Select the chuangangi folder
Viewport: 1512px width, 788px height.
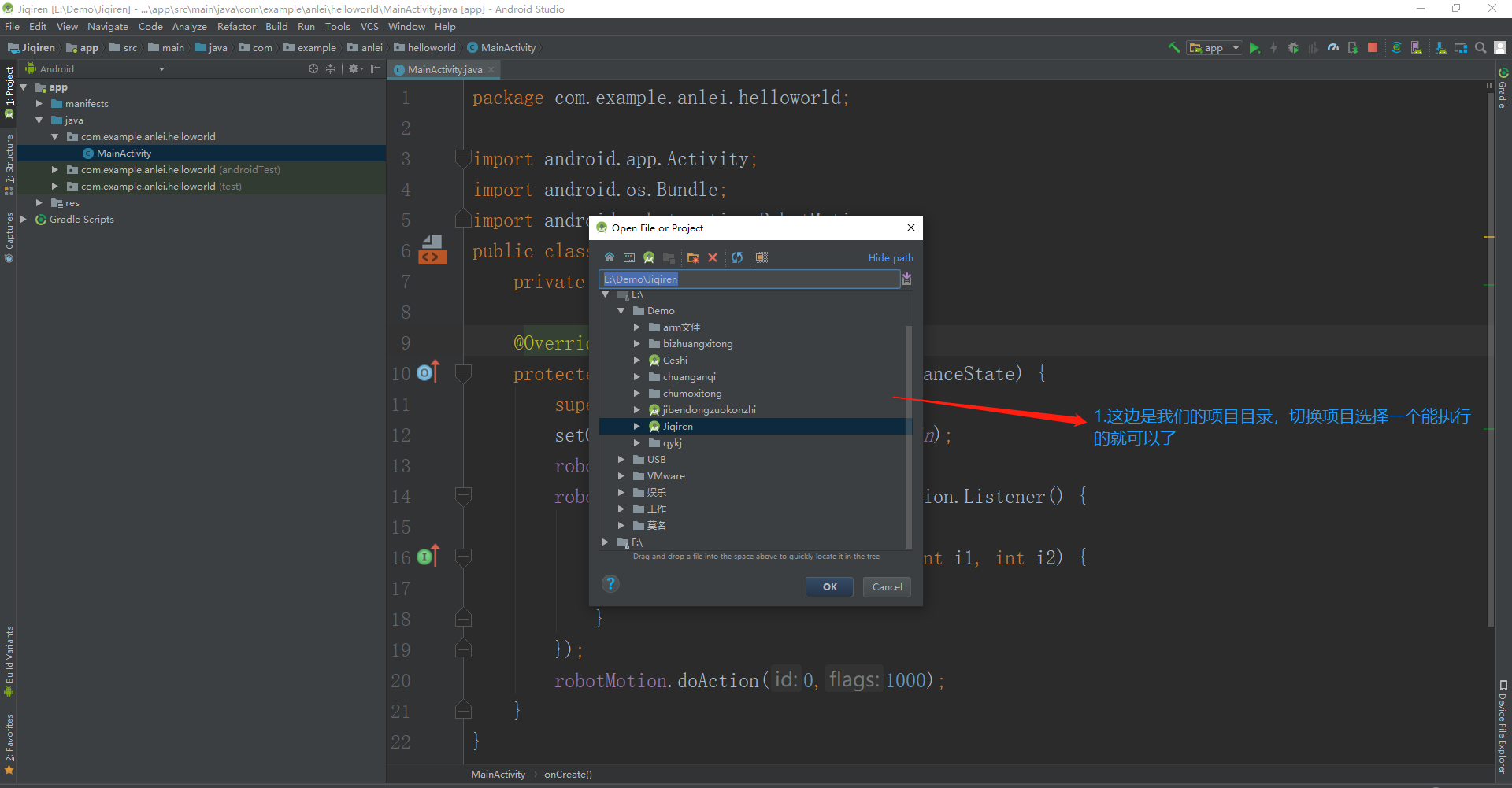[x=689, y=377]
